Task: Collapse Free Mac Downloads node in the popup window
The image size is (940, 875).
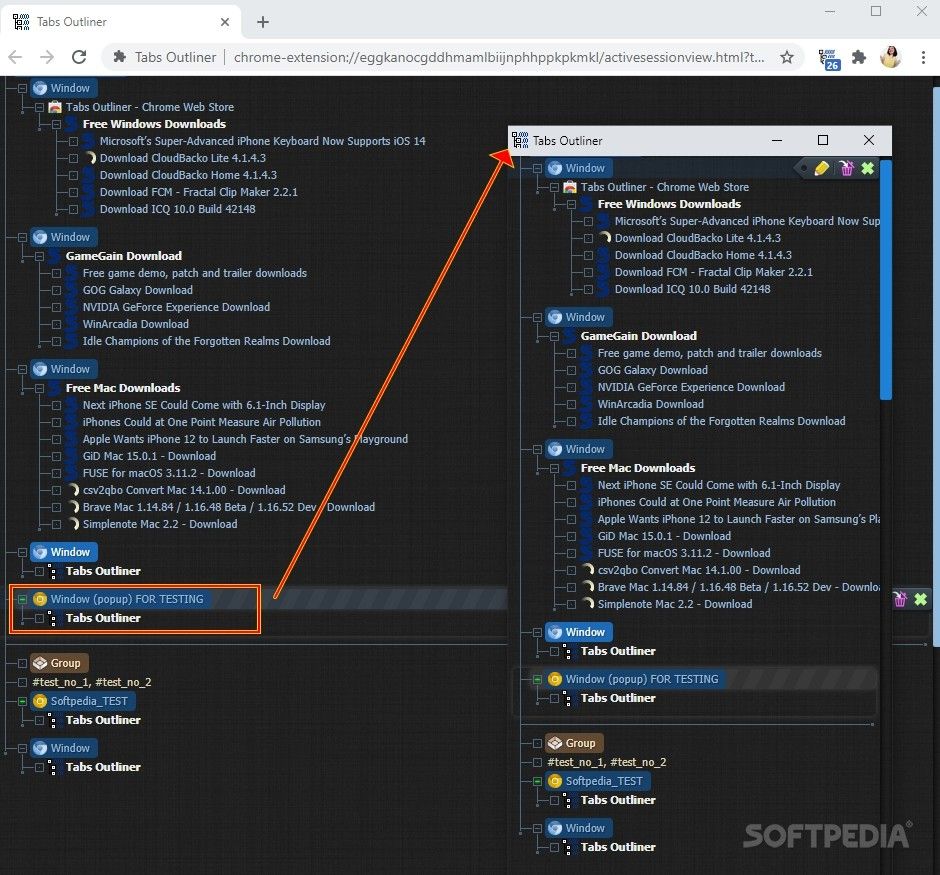Action: click(555, 468)
